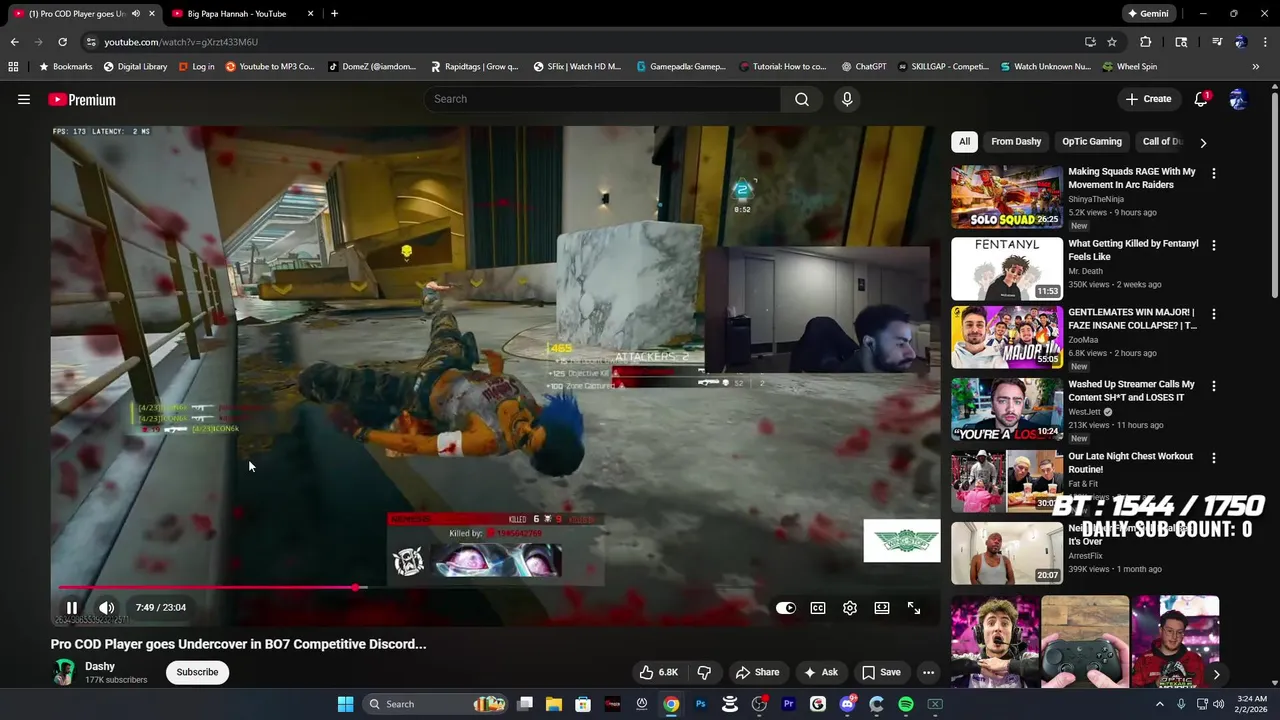
Task: Click video progress bar scrubber at 7:49
Action: (x=355, y=587)
